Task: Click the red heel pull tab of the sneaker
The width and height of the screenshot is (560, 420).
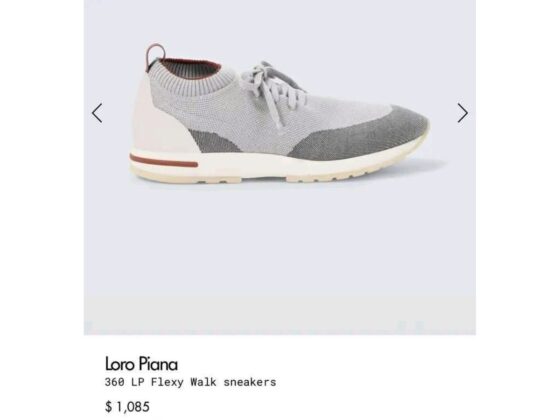Action: (155, 55)
